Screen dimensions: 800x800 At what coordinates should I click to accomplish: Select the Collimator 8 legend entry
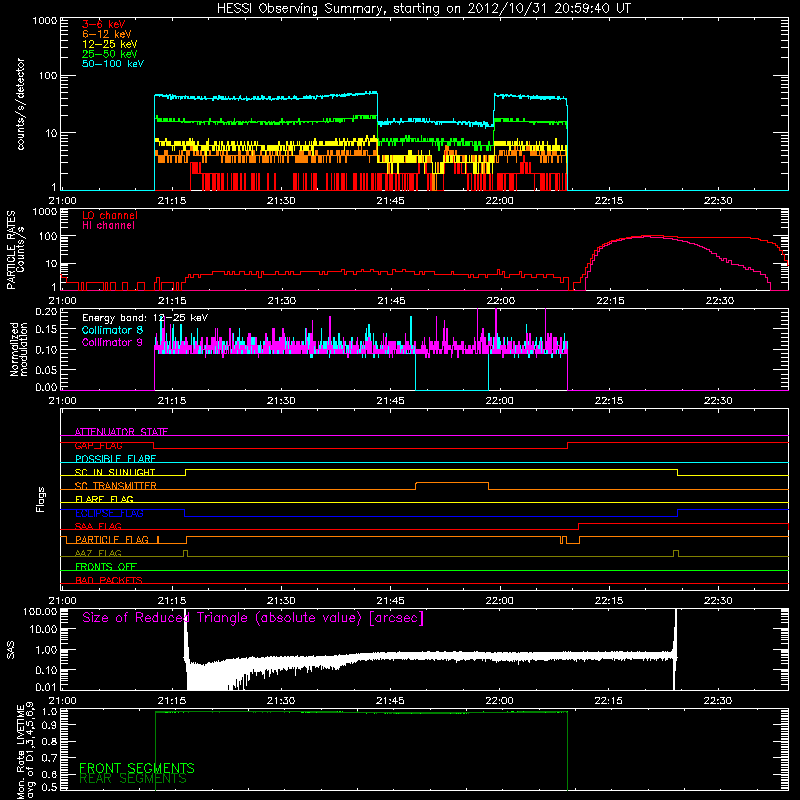(112, 330)
